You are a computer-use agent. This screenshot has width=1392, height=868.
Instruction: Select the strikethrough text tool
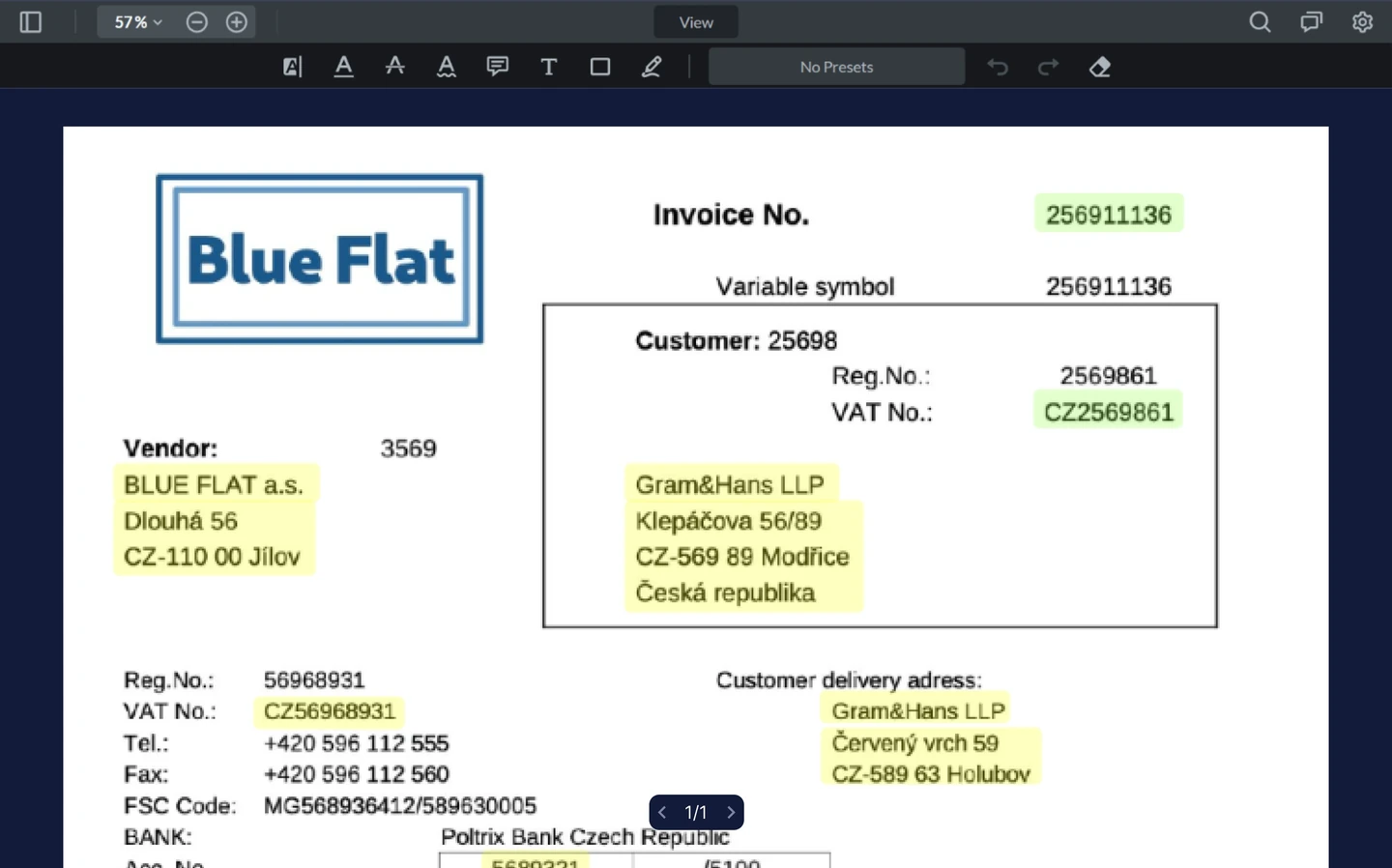click(x=394, y=67)
